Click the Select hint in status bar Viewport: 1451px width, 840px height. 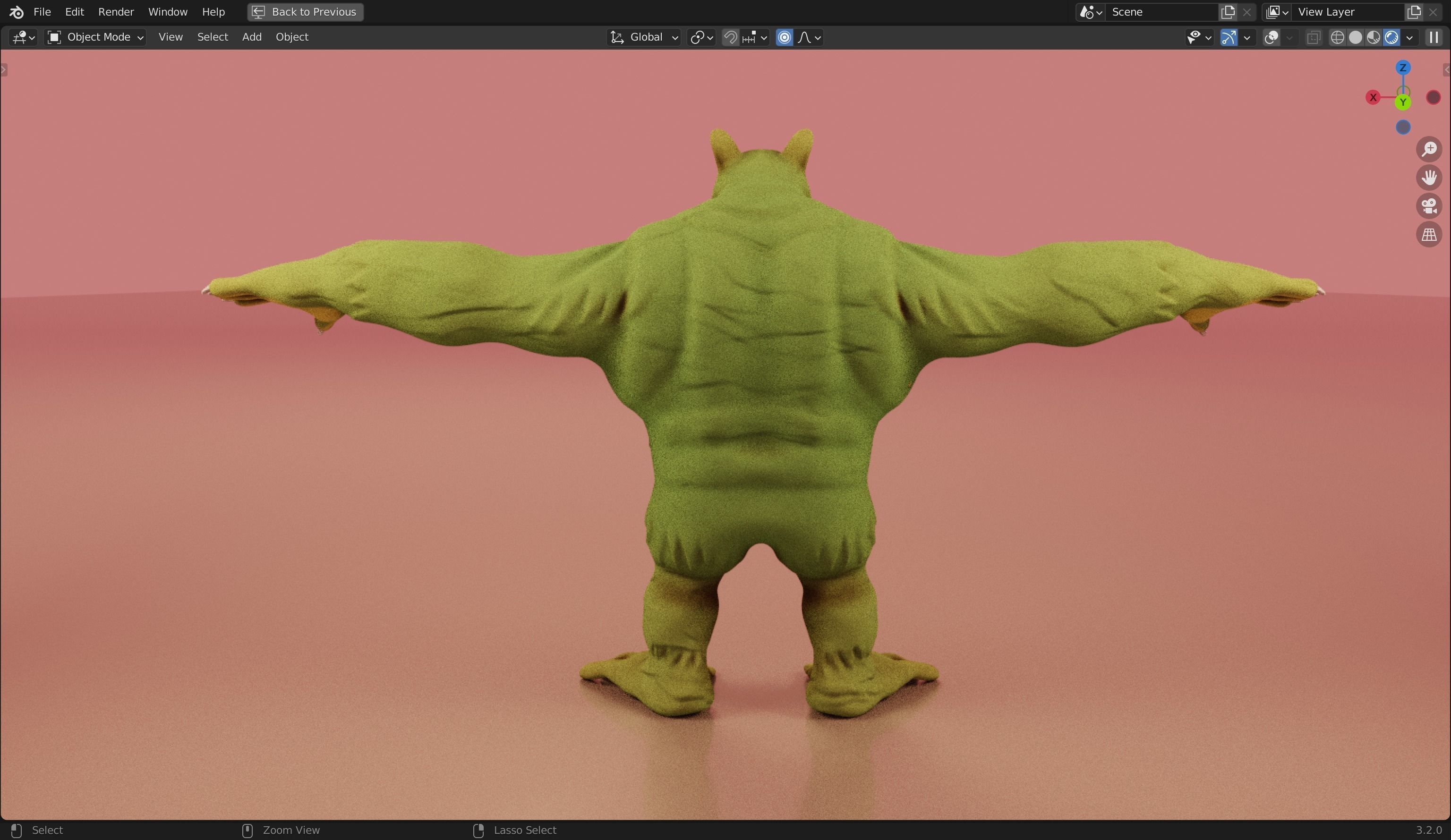click(x=47, y=830)
